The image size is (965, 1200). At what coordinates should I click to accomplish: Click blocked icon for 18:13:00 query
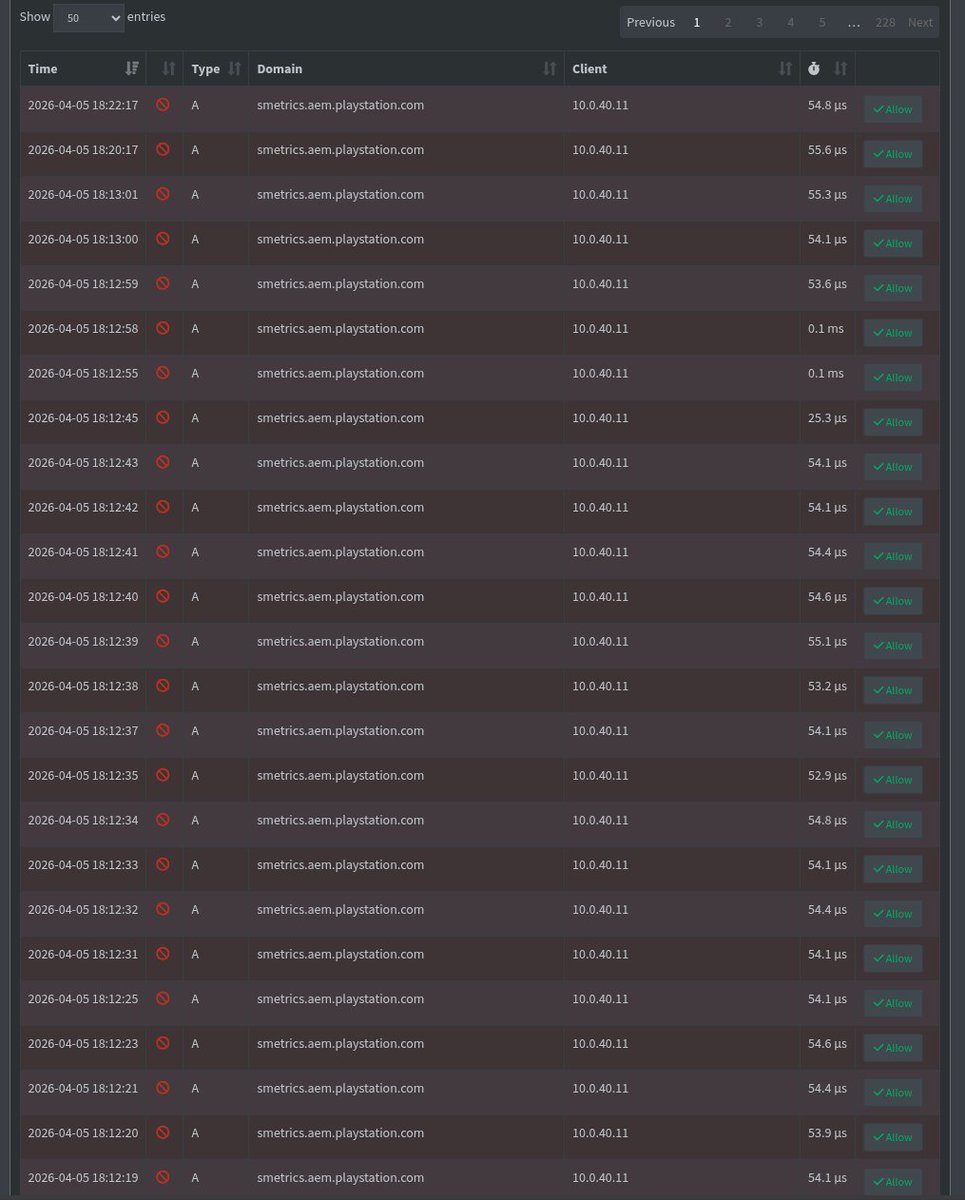pos(163,238)
